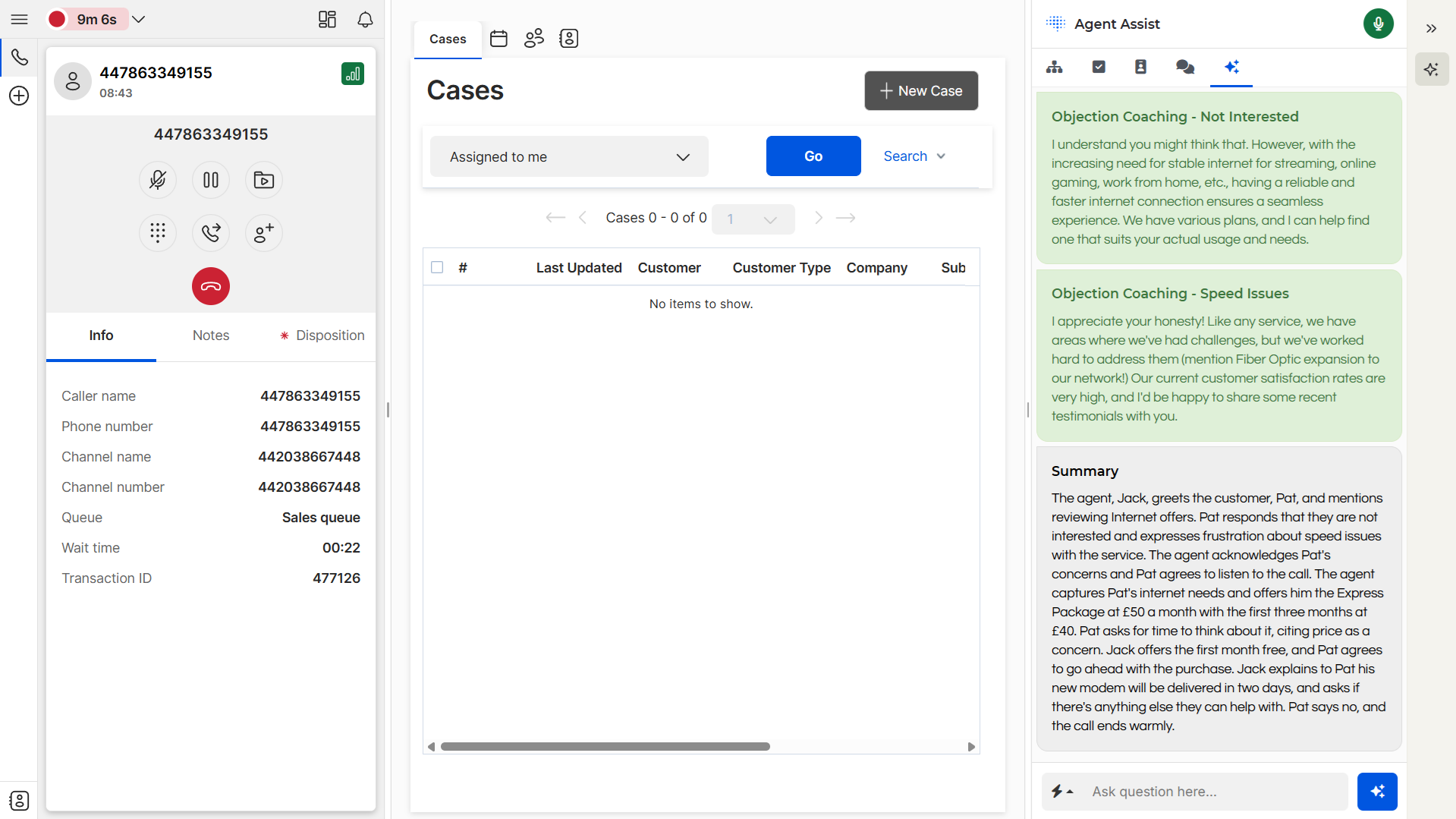
Task: Click the Sales queue value
Action: point(321,518)
